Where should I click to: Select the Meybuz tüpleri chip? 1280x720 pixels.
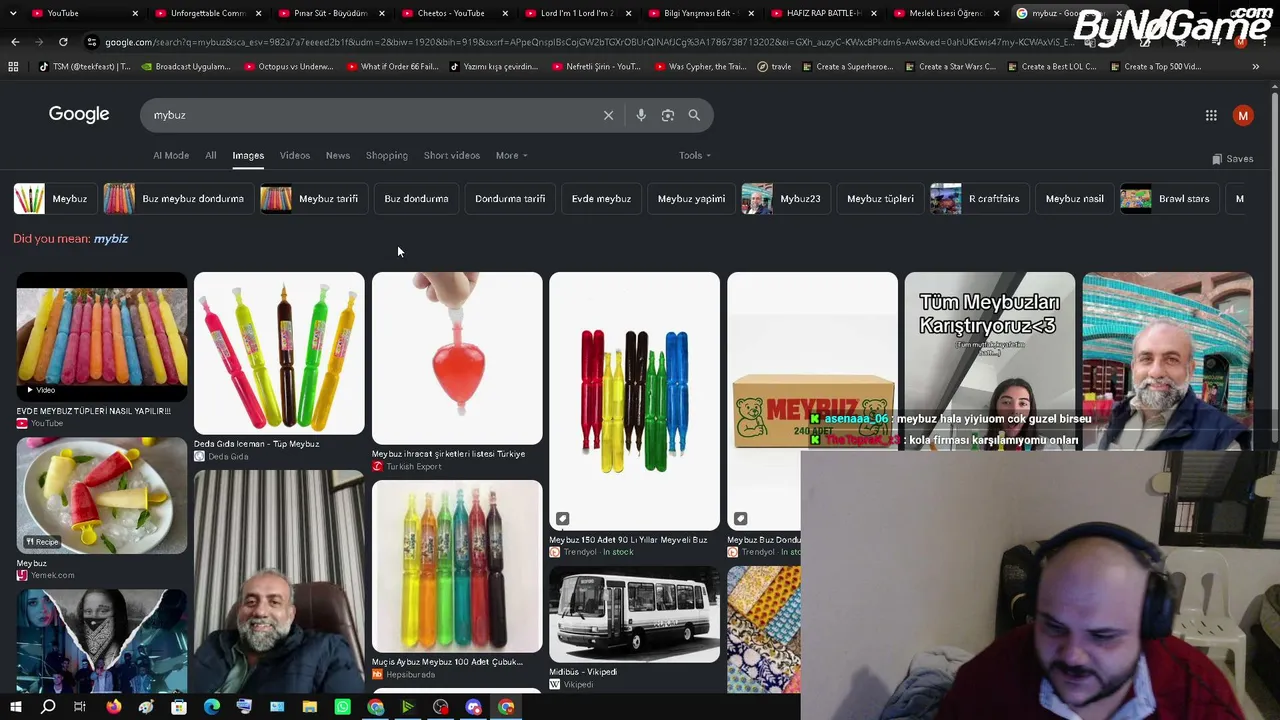880,199
